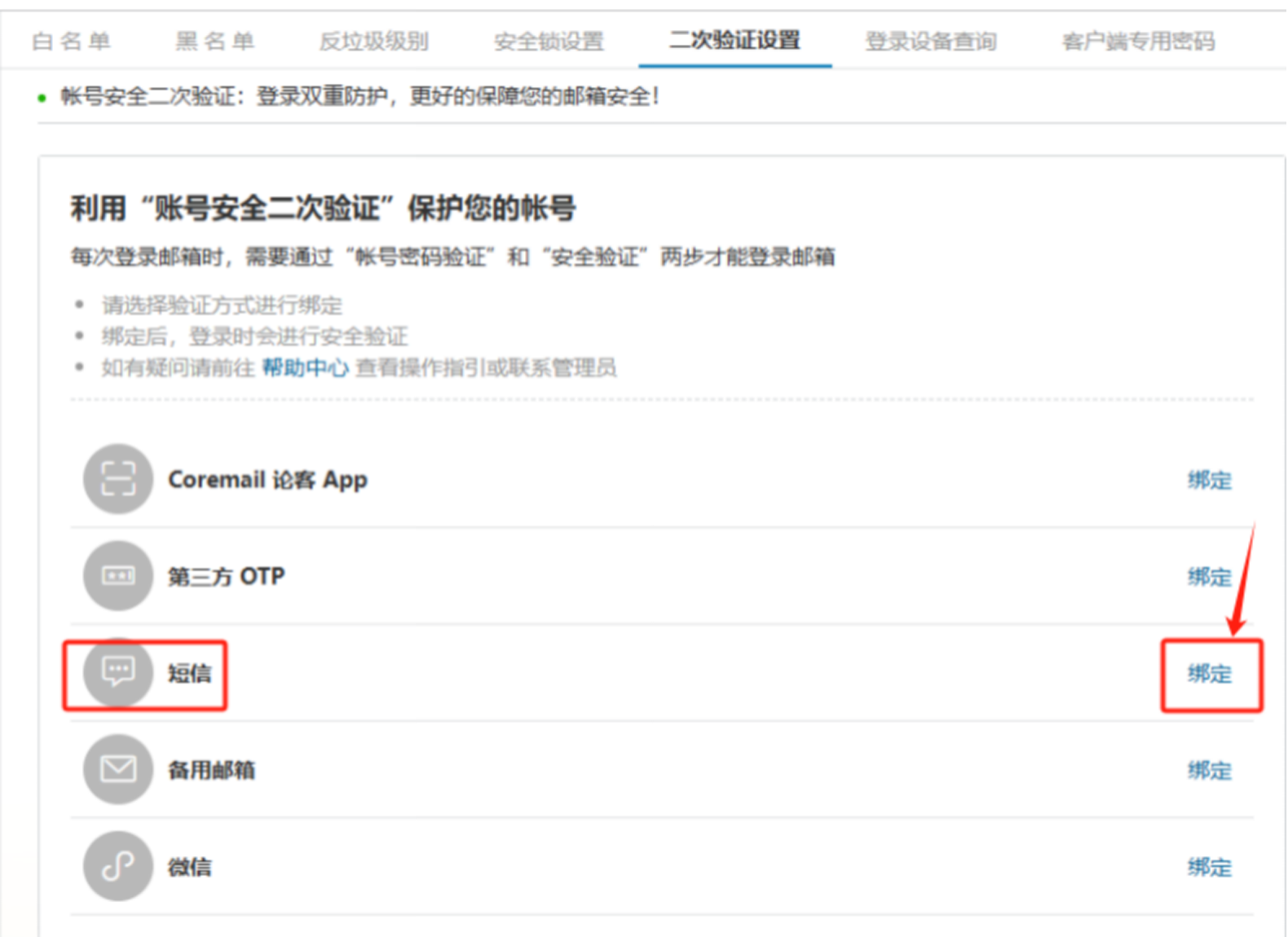Image resolution: width=1288 pixels, height=937 pixels.
Task: Click the 备用邮箱 envelope icon
Action: click(x=118, y=769)
